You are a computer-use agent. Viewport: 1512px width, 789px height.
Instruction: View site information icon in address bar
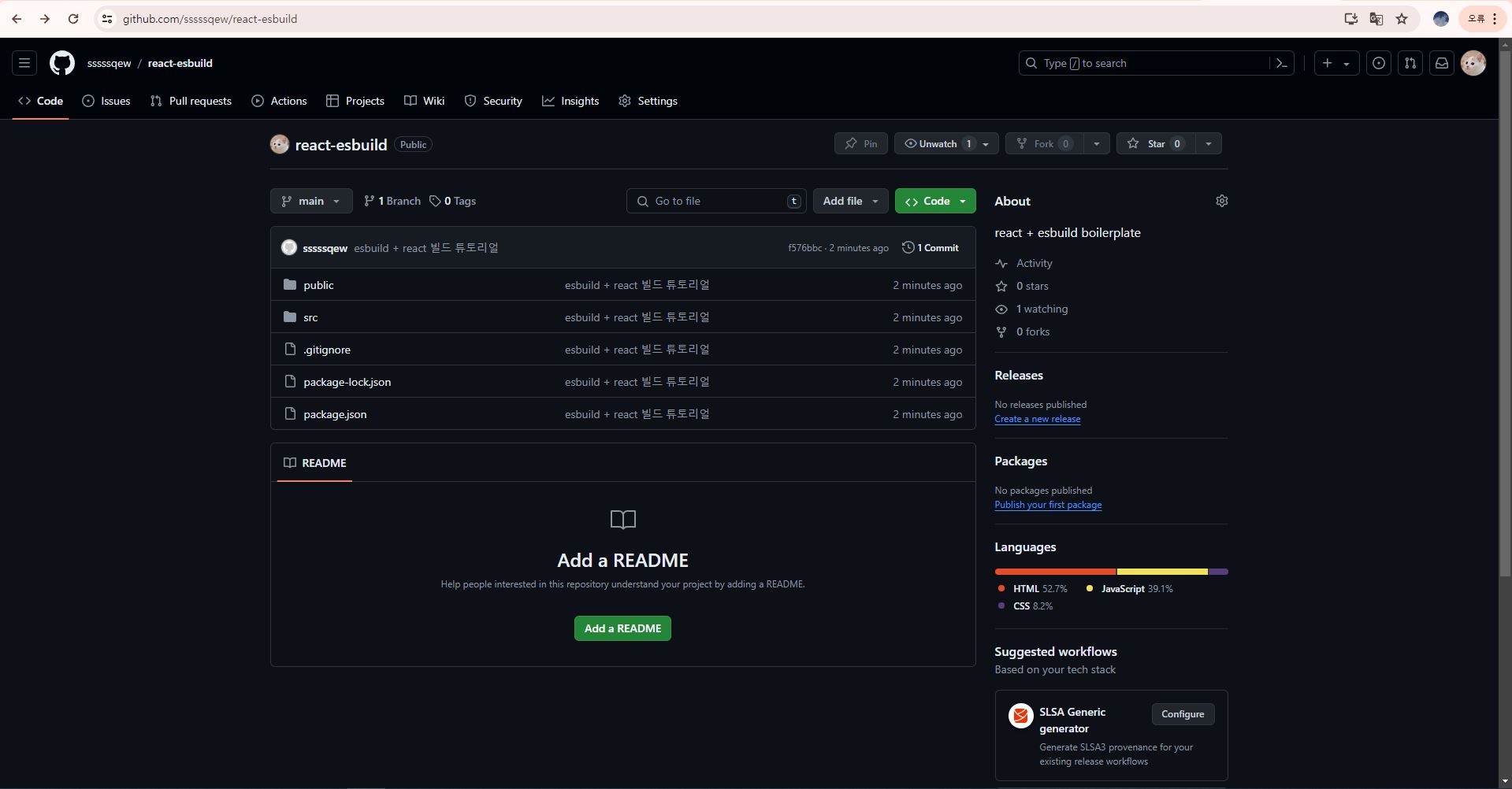107,19
